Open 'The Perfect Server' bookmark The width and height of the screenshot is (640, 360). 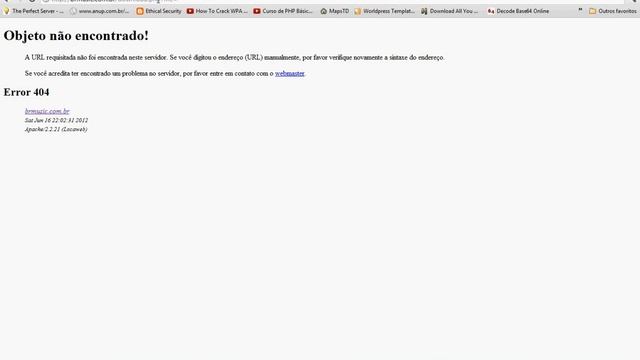(x=34, y=11)
